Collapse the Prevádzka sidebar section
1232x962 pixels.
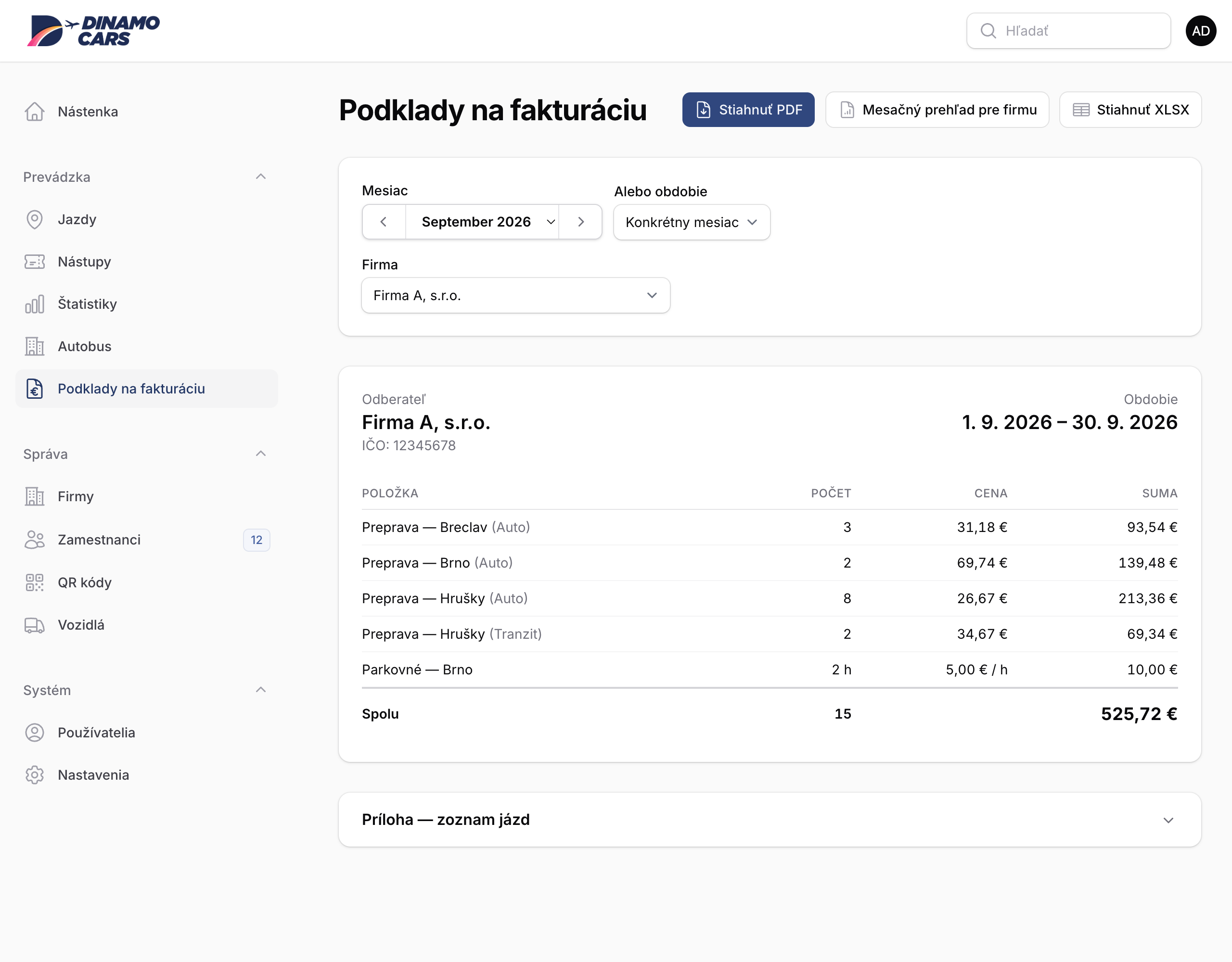tap(261, 177)
